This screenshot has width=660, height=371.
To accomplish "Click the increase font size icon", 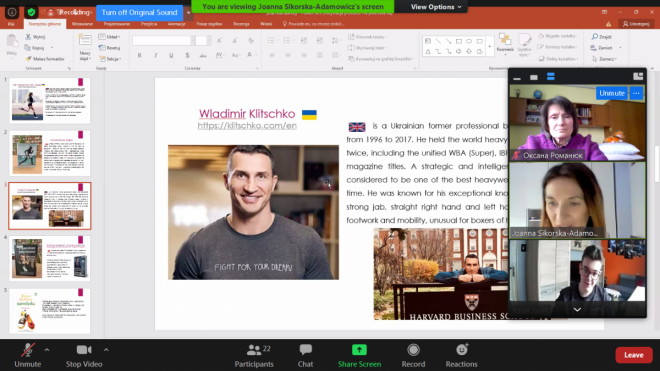I will 219,40.
